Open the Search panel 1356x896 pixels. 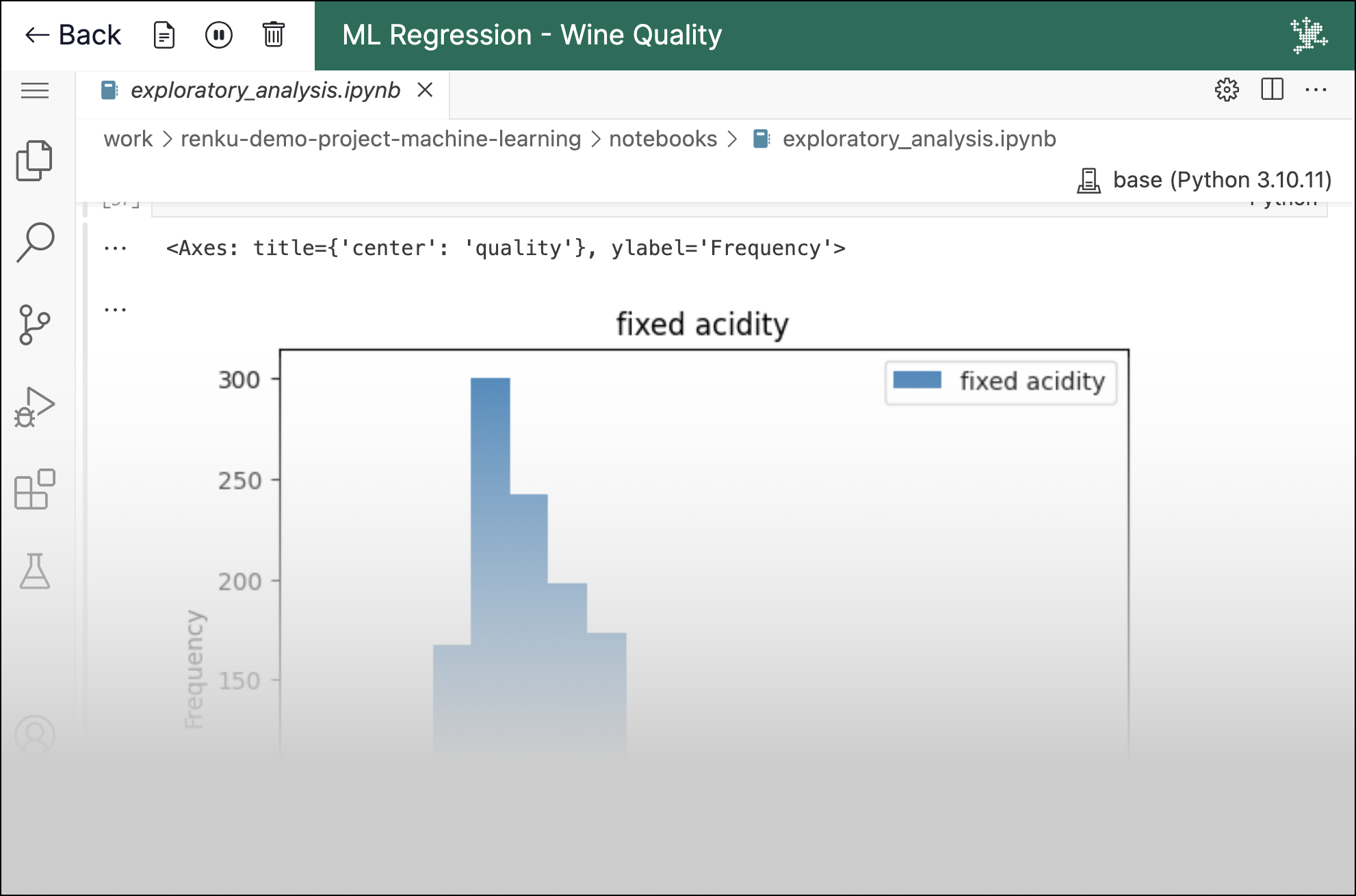tap(35, 242)
